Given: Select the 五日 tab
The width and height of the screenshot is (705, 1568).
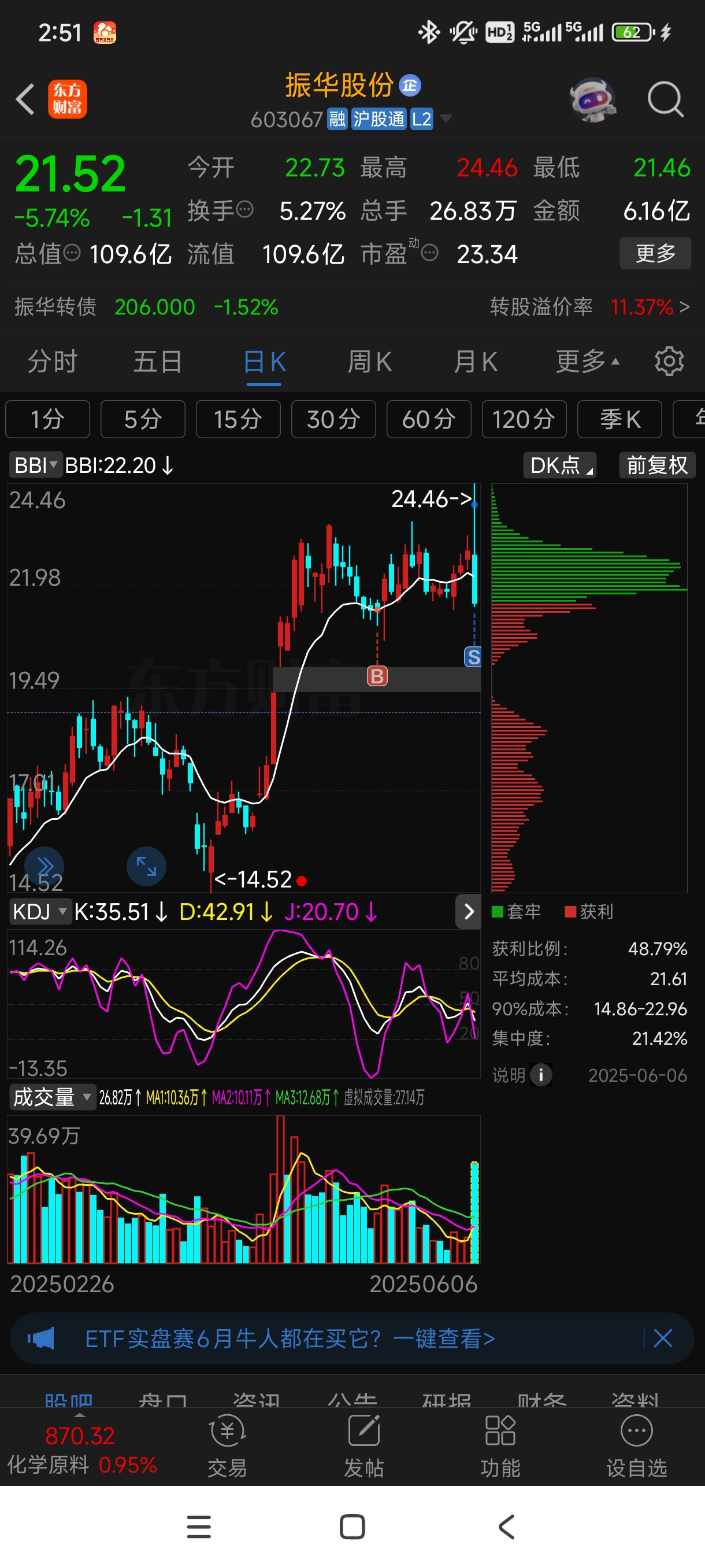Looking at the screenshot, I should pos(158,361).
